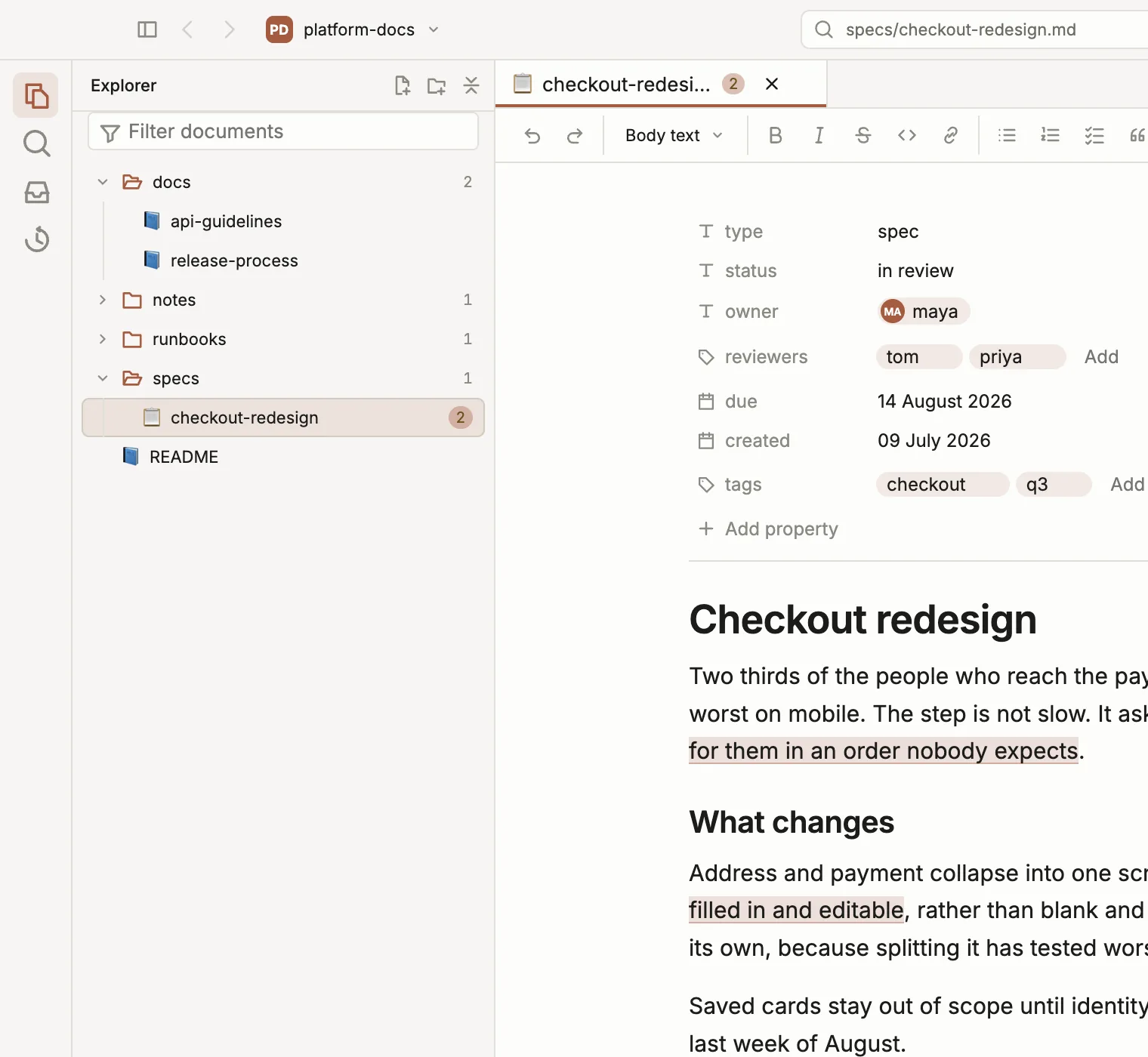Click the type property label
Image resolution: width=1148 pixels, height=1057 pixels.
(743, 232)
